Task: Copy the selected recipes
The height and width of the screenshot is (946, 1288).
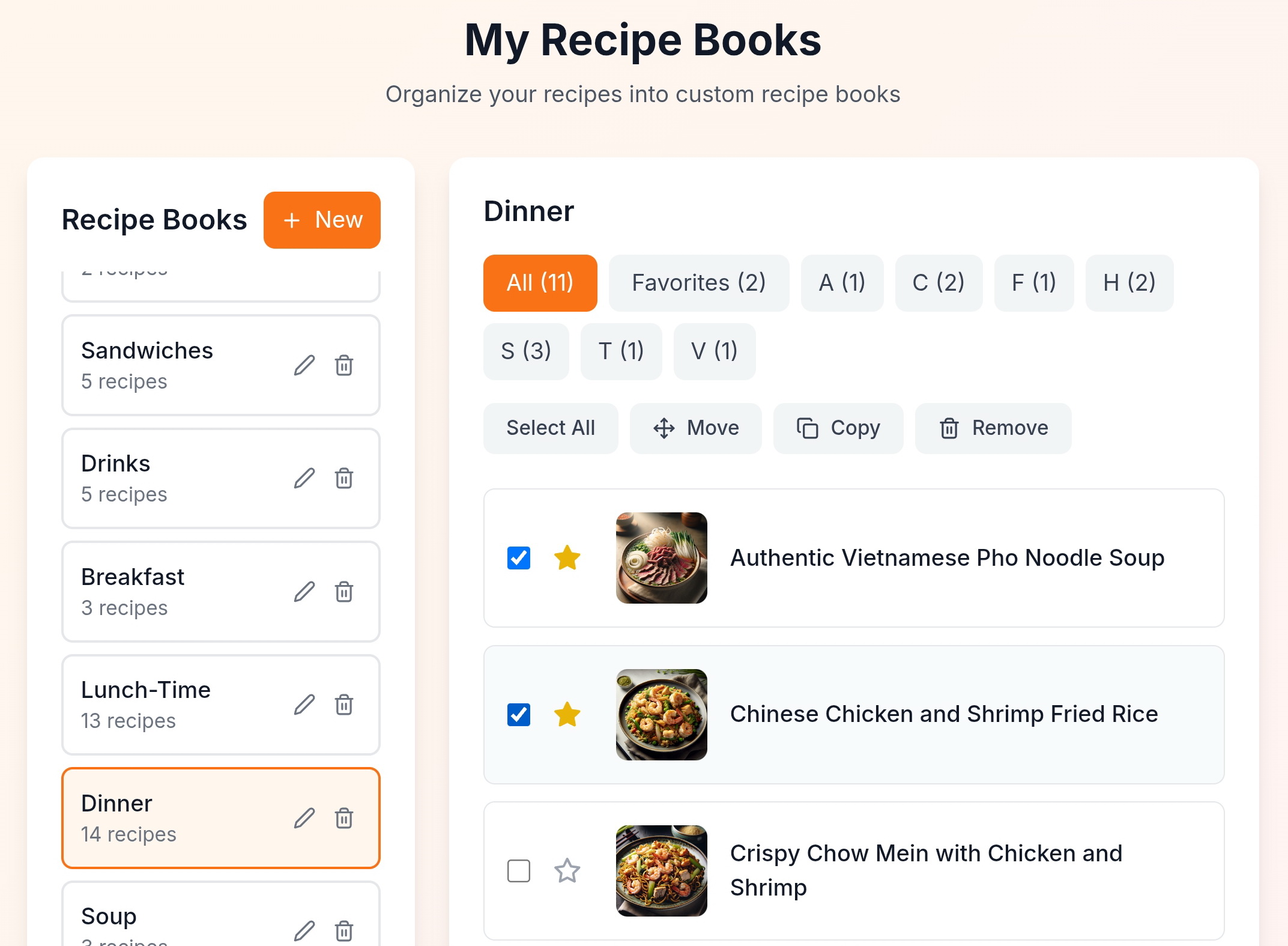Action: [x=838, y=428]
